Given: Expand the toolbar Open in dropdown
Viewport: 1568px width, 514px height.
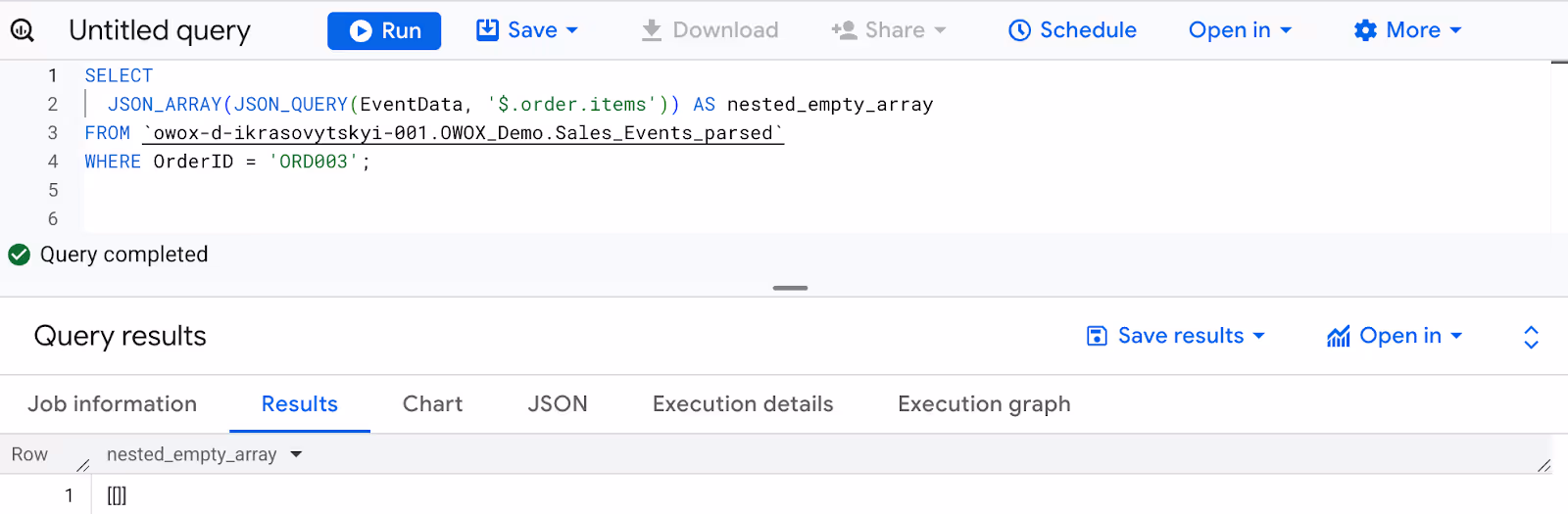Looking at the screenshot, I should [1240, 30].
